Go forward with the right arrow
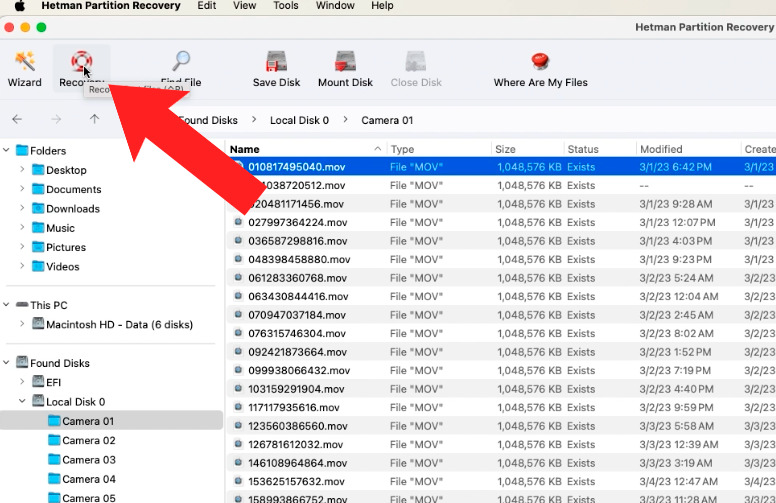Screen dimensions: 776x503 56,119
